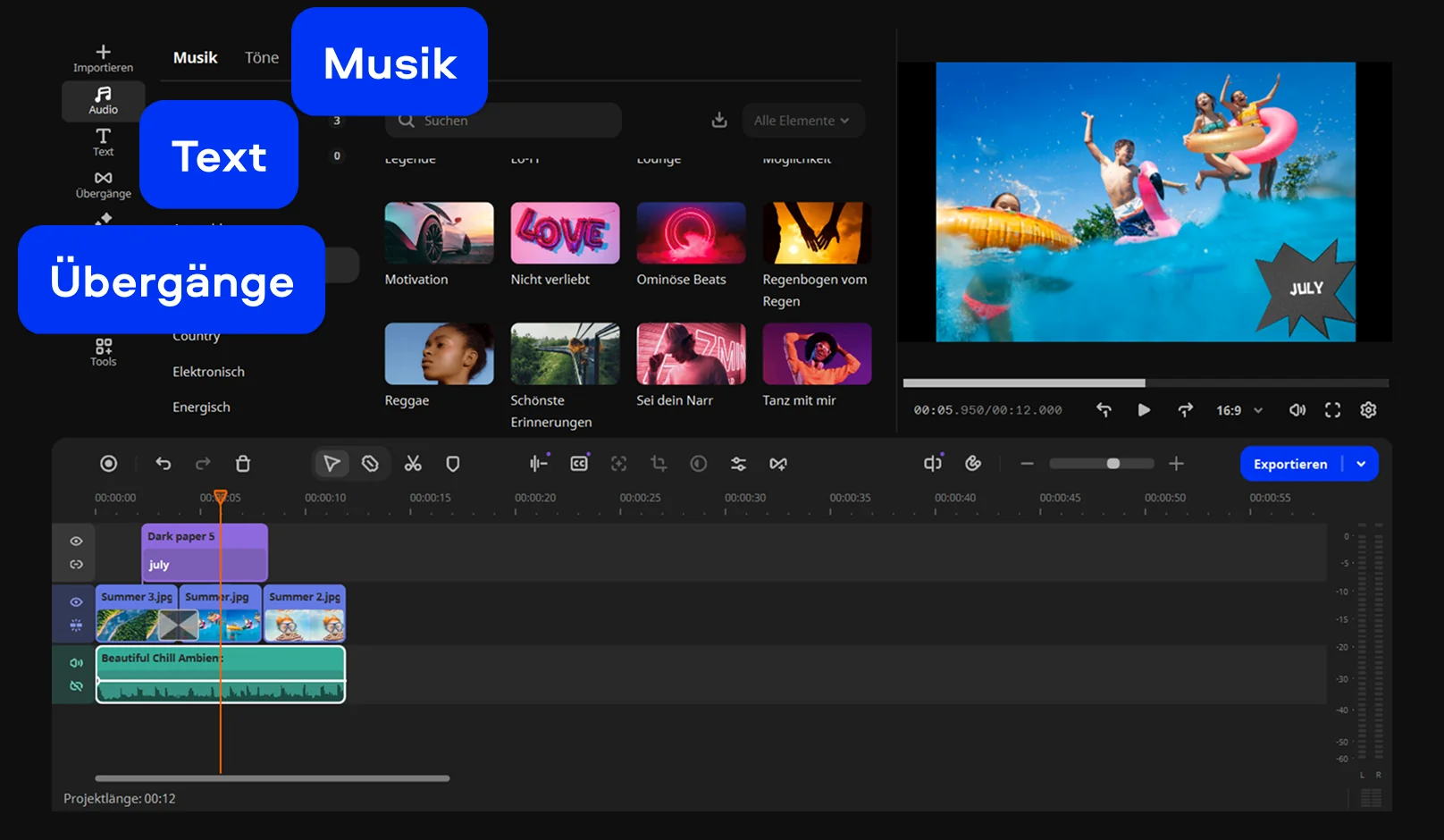Select the Elektronisch music category
Screen dimensions: 1444x840
point(208,372)
